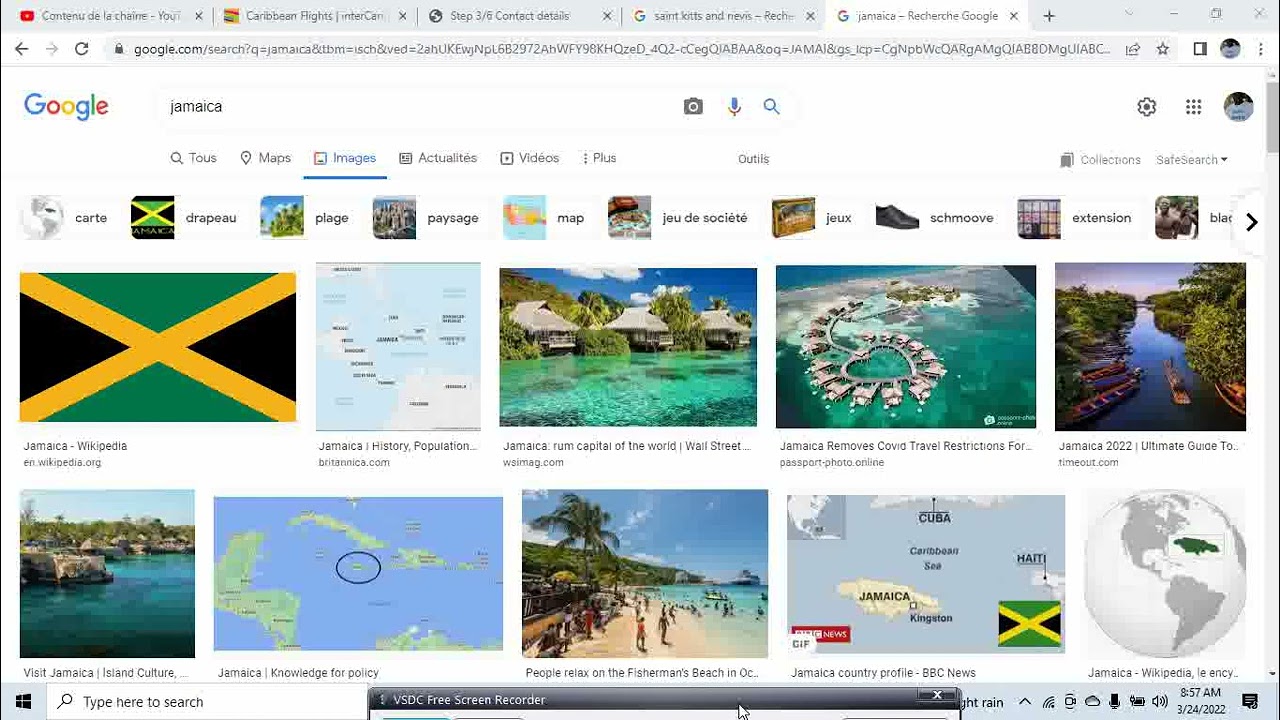This screenshot has height=720, width=1280.
Task: Click the share page icon in address bar
Action: pos(1133,48)
